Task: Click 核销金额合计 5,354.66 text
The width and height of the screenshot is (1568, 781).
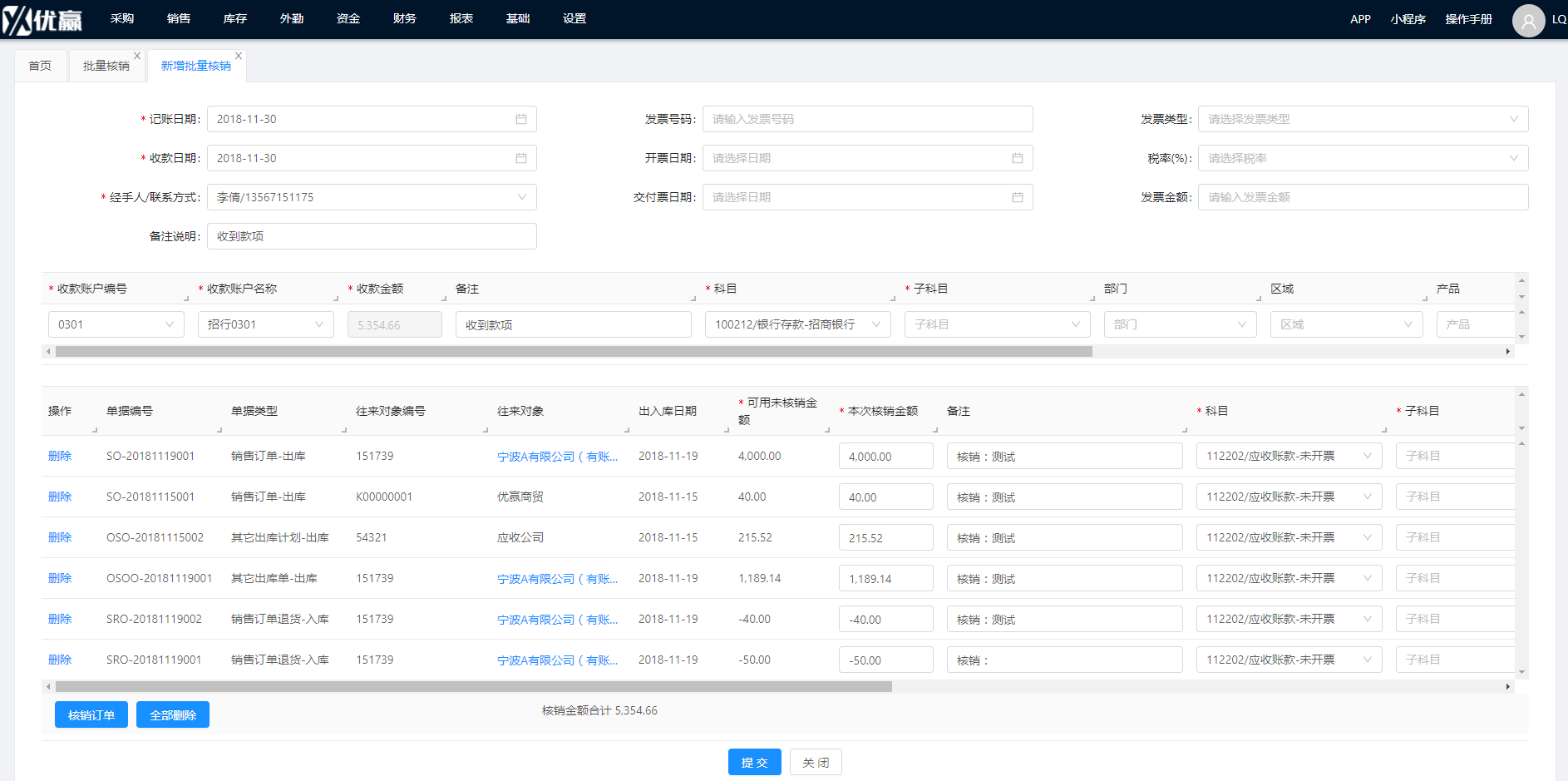Action: (599, 710)
